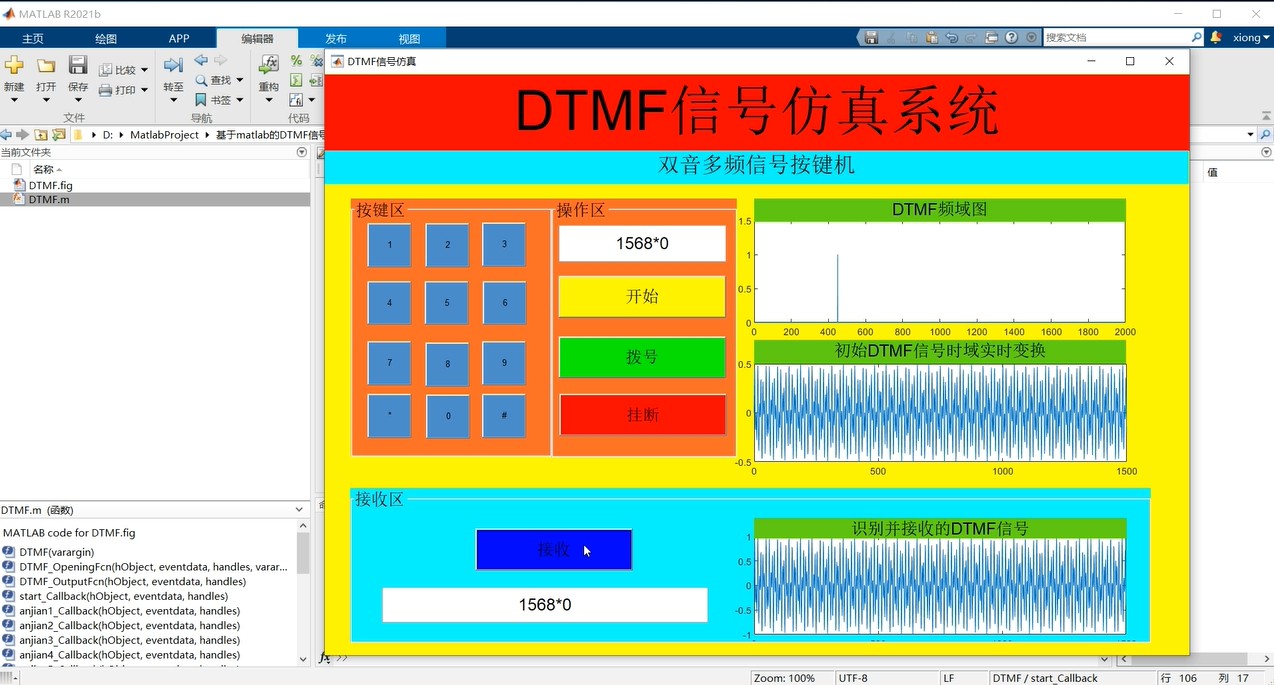Open the 当前文件夹 panel actions menu
This screenshot has height=685, width=1274.
pos(302,152)
